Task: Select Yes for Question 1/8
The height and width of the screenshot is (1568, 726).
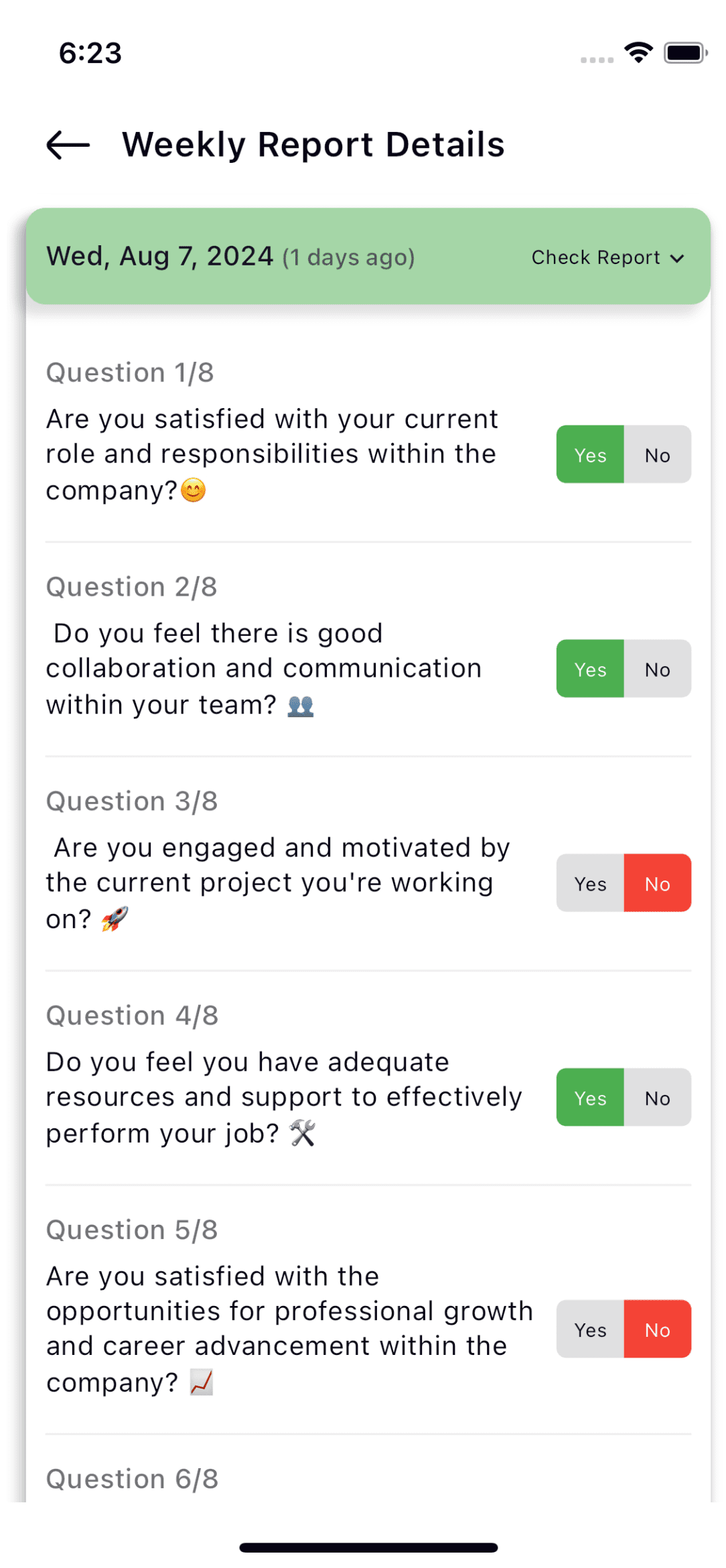Action: pos(590,455)
